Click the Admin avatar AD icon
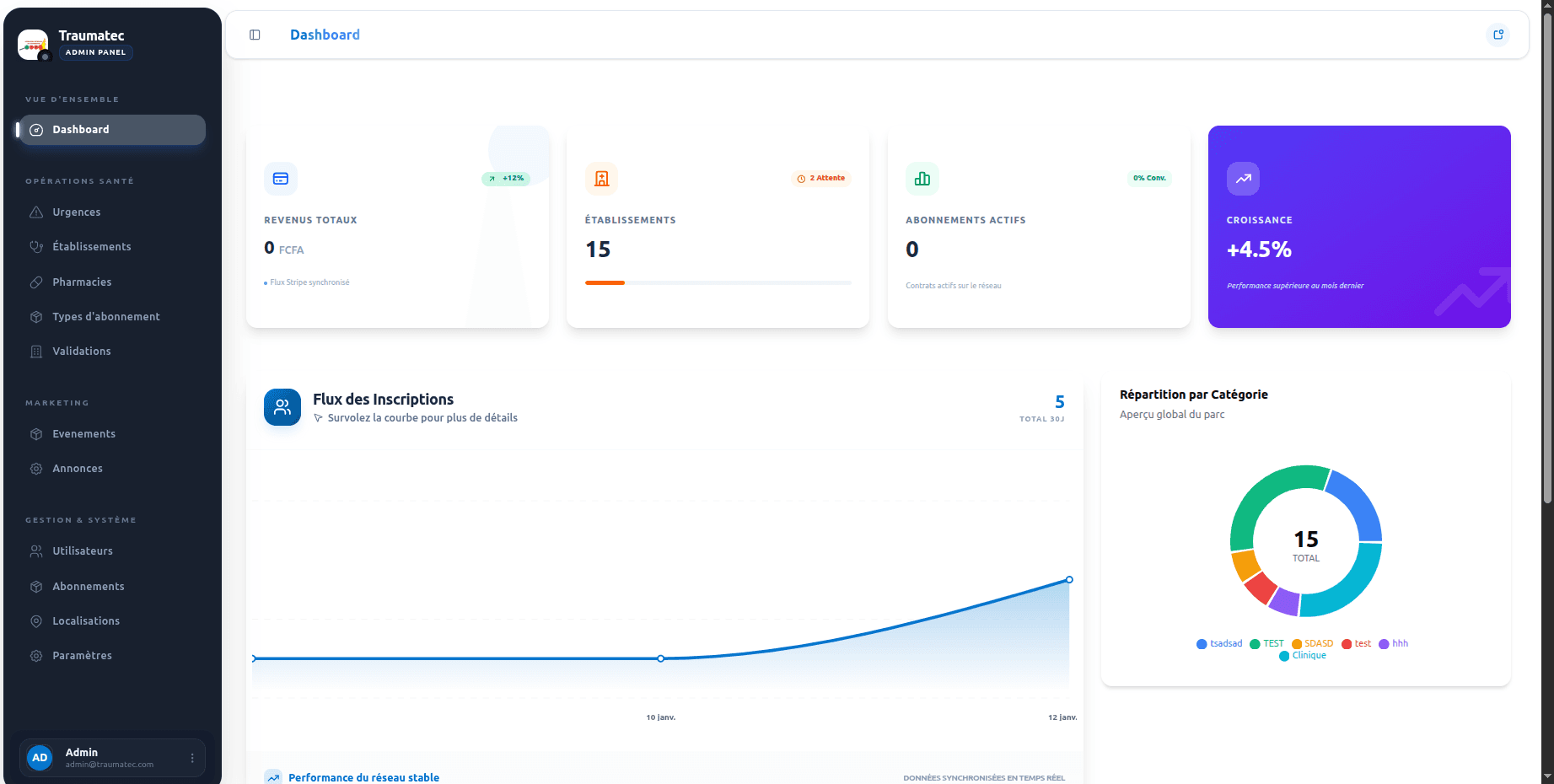Image resolution: width=1554 pixels, height=784 pixels. (x=40, y=758)
